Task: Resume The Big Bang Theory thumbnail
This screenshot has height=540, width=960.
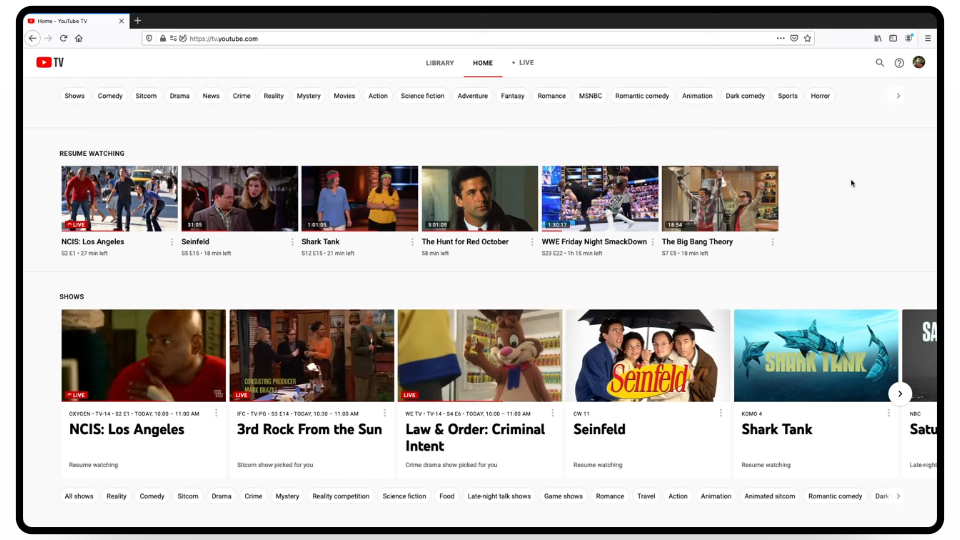Action: [720, 198]
